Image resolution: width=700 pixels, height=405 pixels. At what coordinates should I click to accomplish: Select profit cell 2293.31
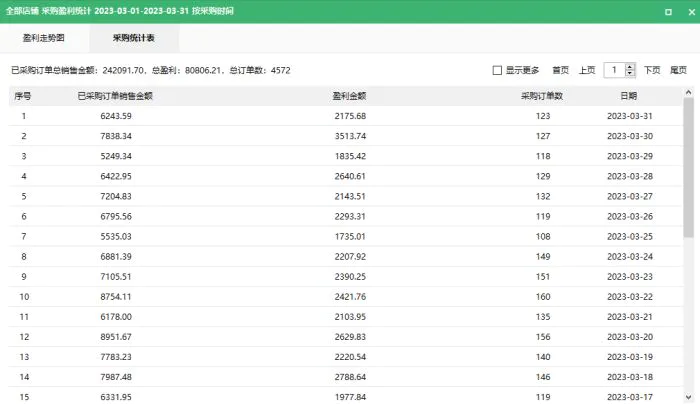[350, 217]
